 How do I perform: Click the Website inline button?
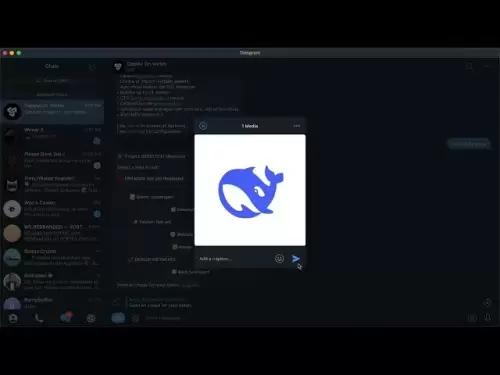[x=182, y=234]
